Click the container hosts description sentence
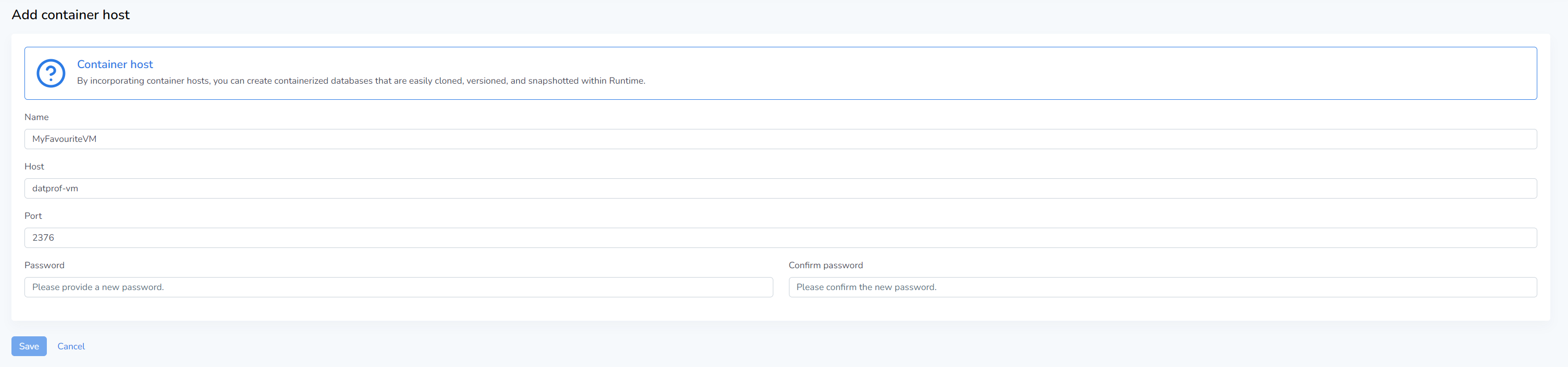 (361, 81)
